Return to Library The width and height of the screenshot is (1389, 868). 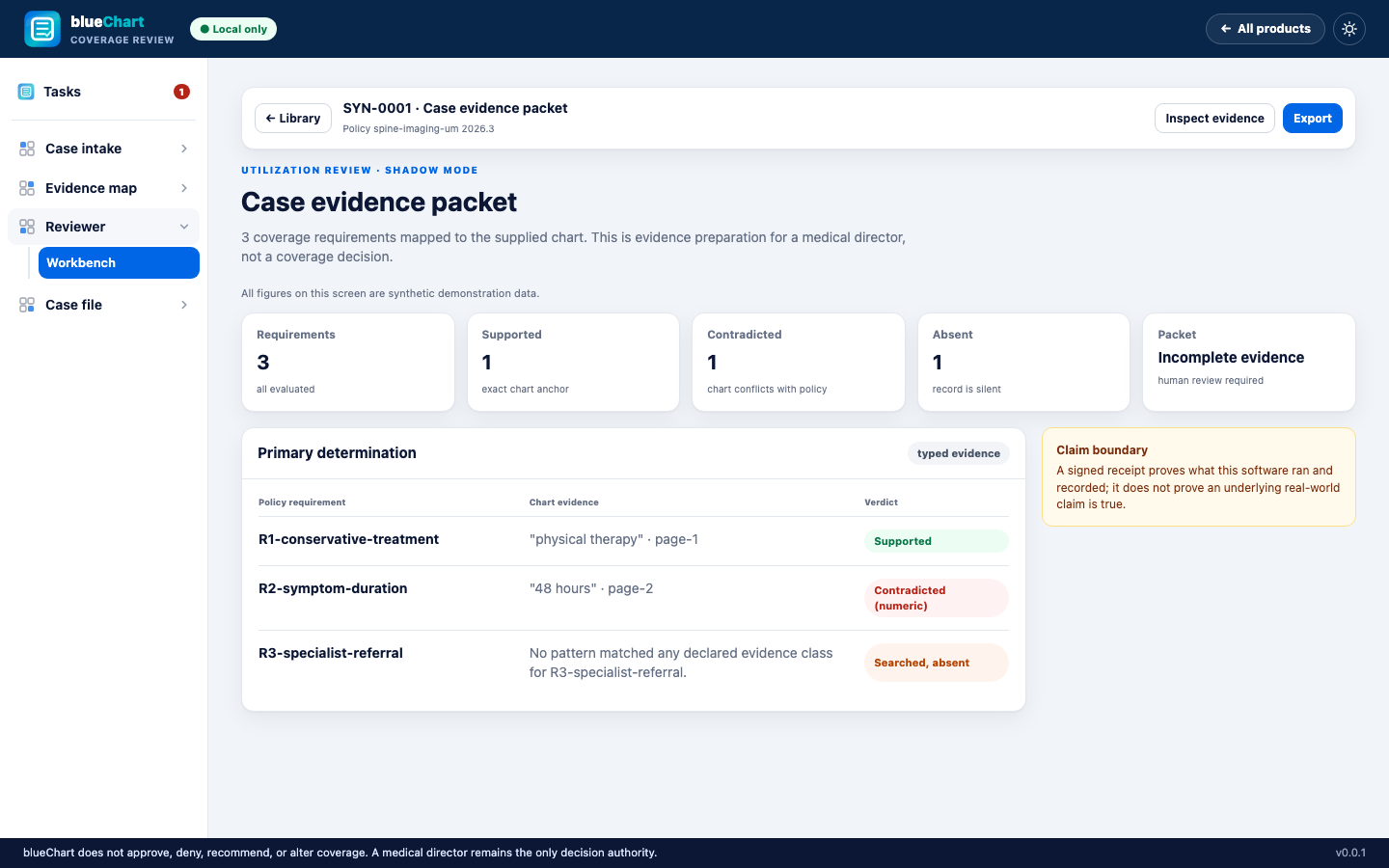point(293,119)
